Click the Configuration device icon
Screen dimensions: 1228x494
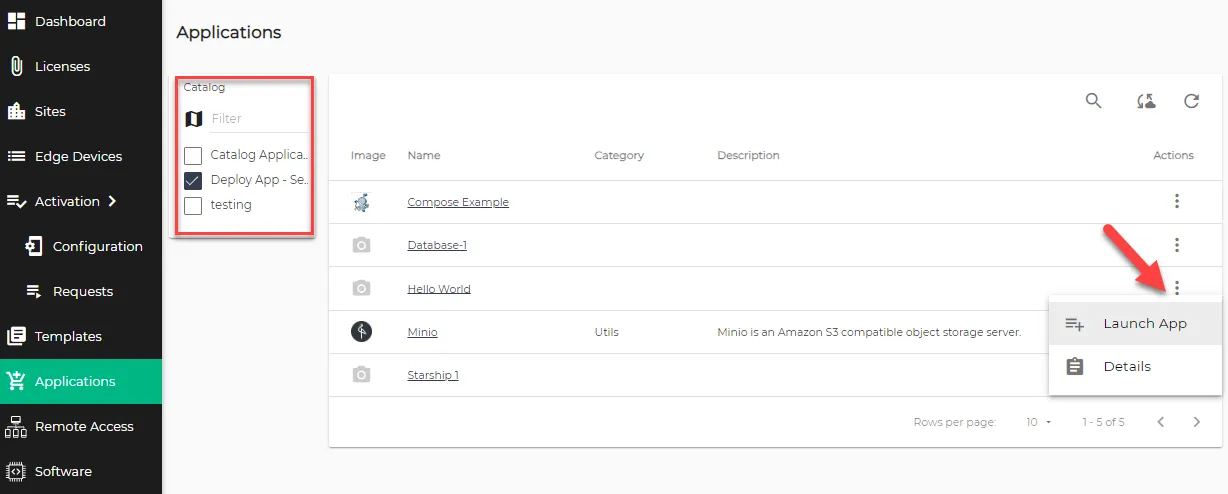pos(34,246)
